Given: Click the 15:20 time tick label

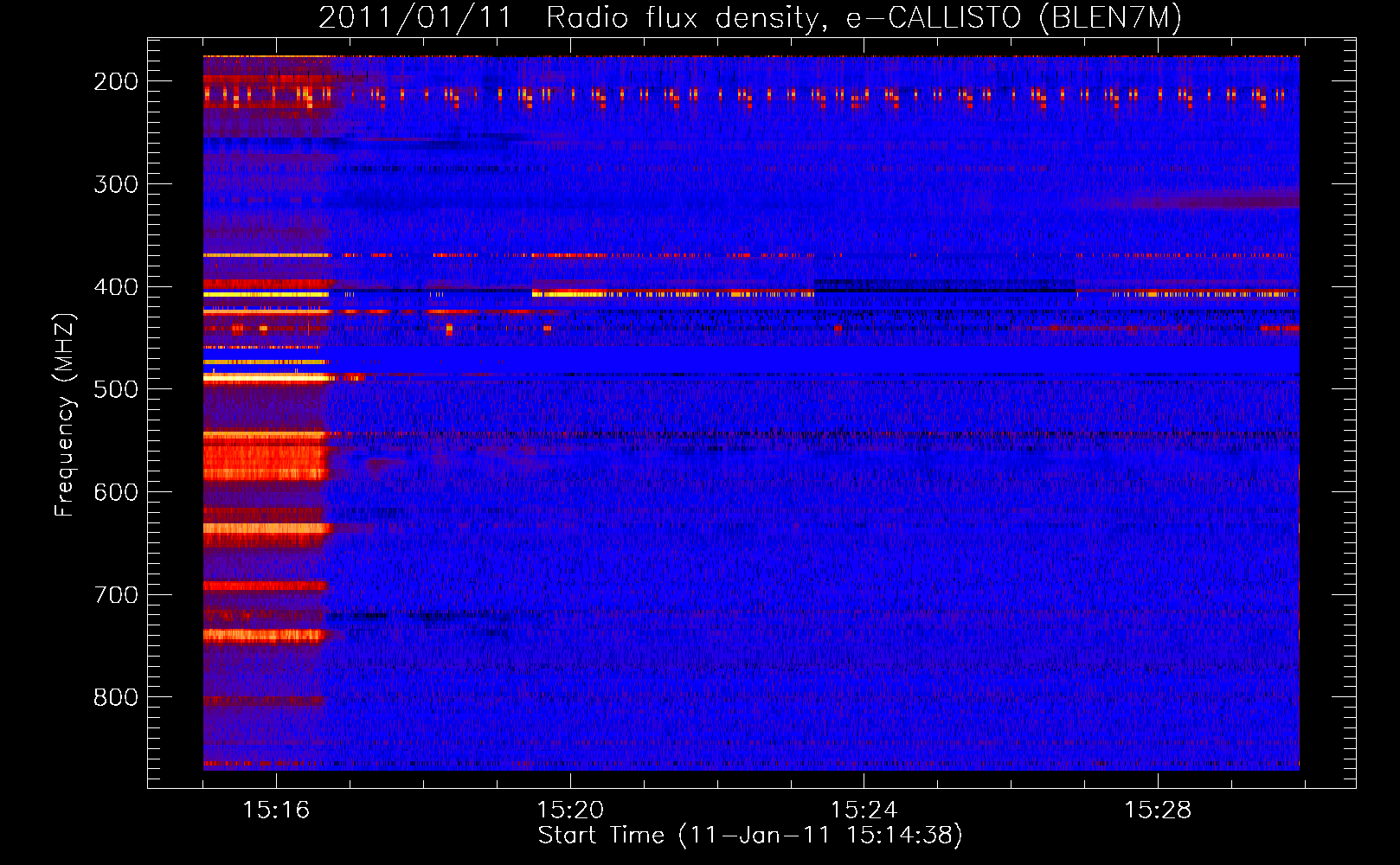Looking at the screenshot, I should click(570, 811).
